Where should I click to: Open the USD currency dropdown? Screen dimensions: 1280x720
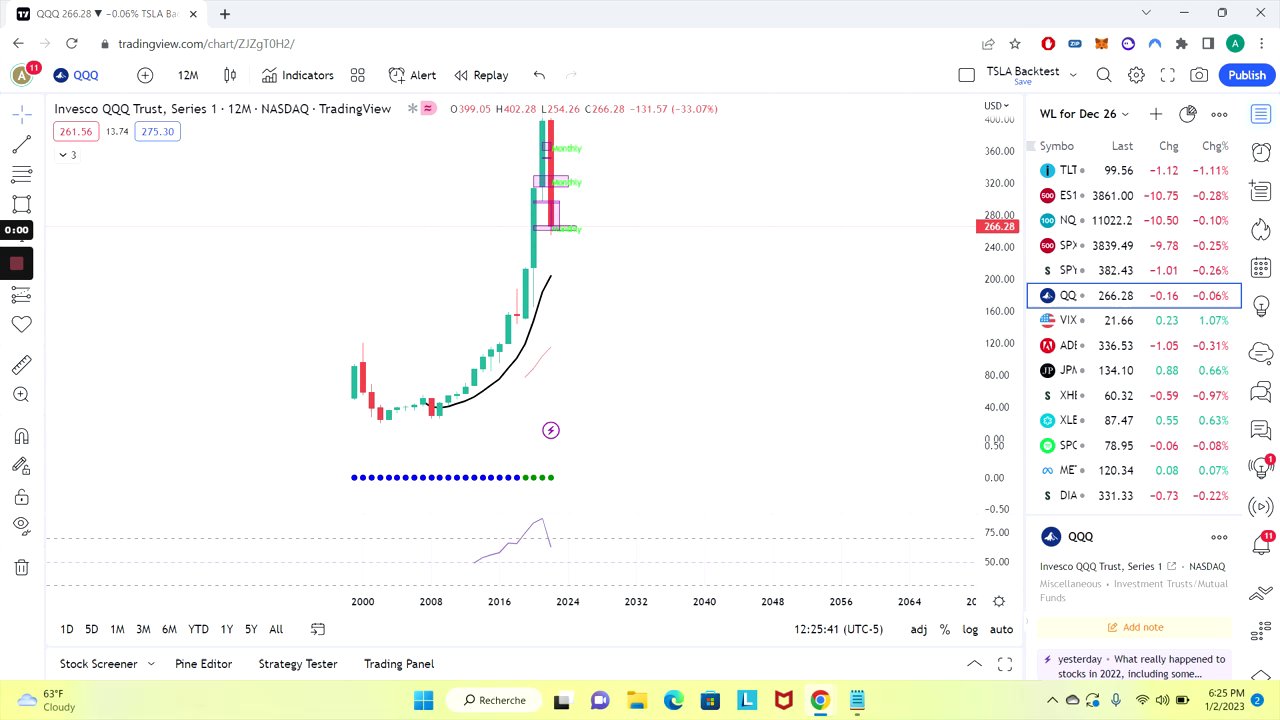click(995, 106)
